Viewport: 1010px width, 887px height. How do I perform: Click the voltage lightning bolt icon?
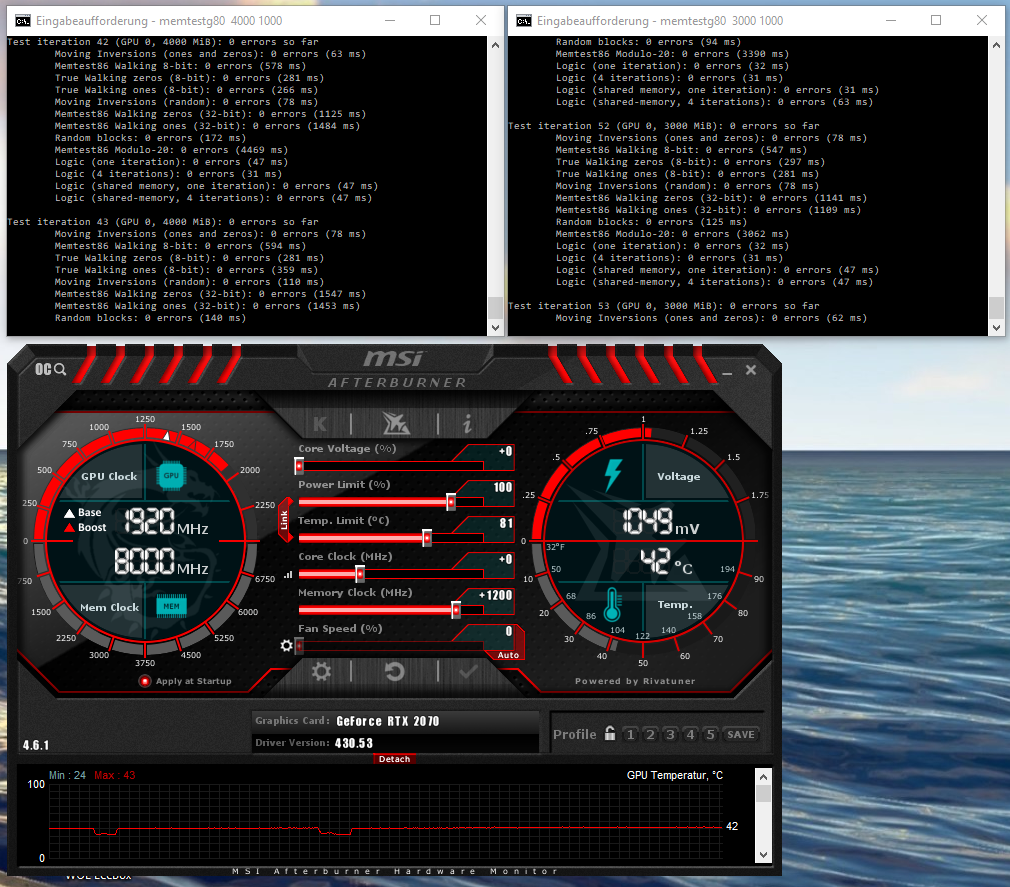click(x=613, y=476)
